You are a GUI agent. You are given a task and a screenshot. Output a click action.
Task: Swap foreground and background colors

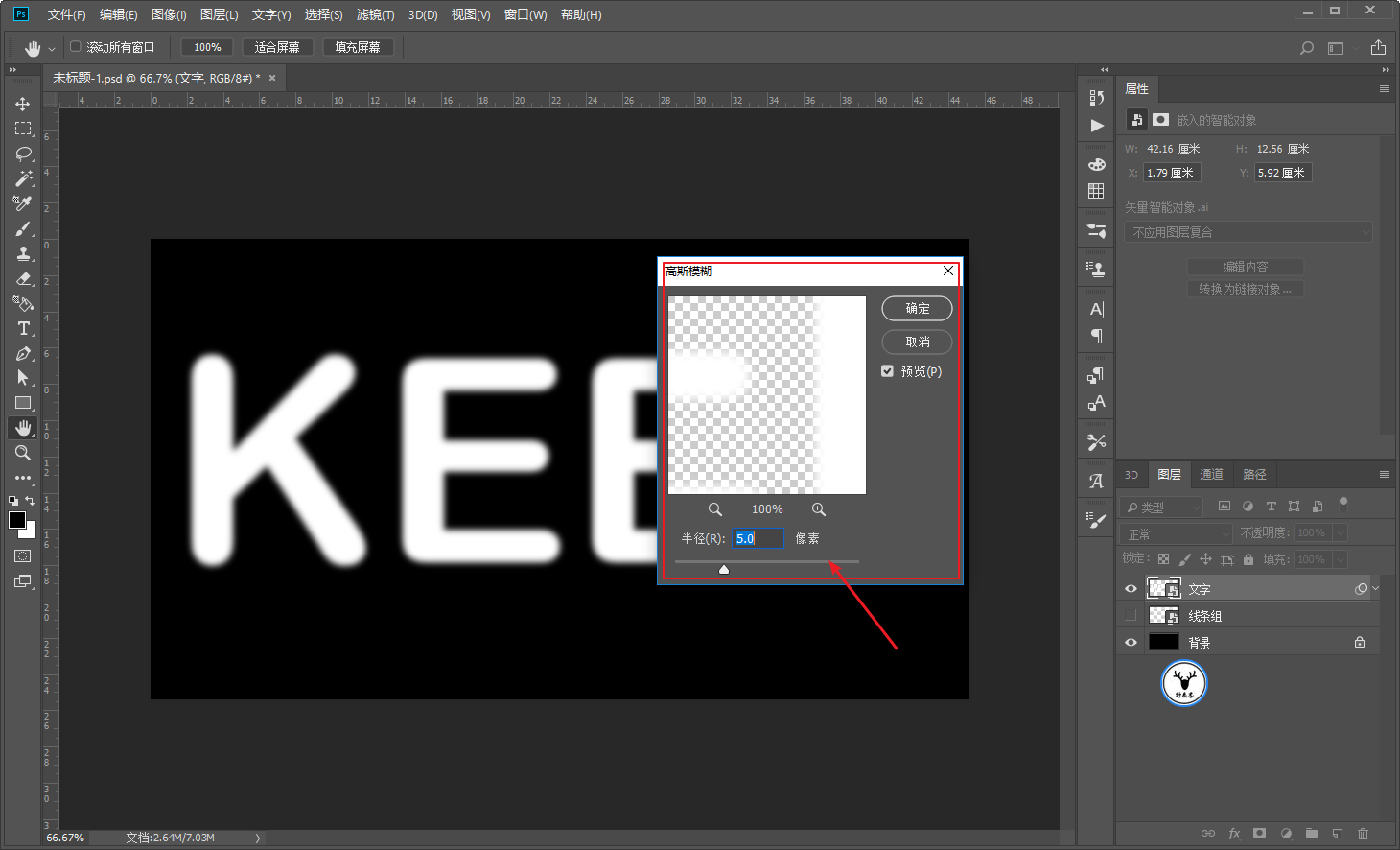[31, 501]
